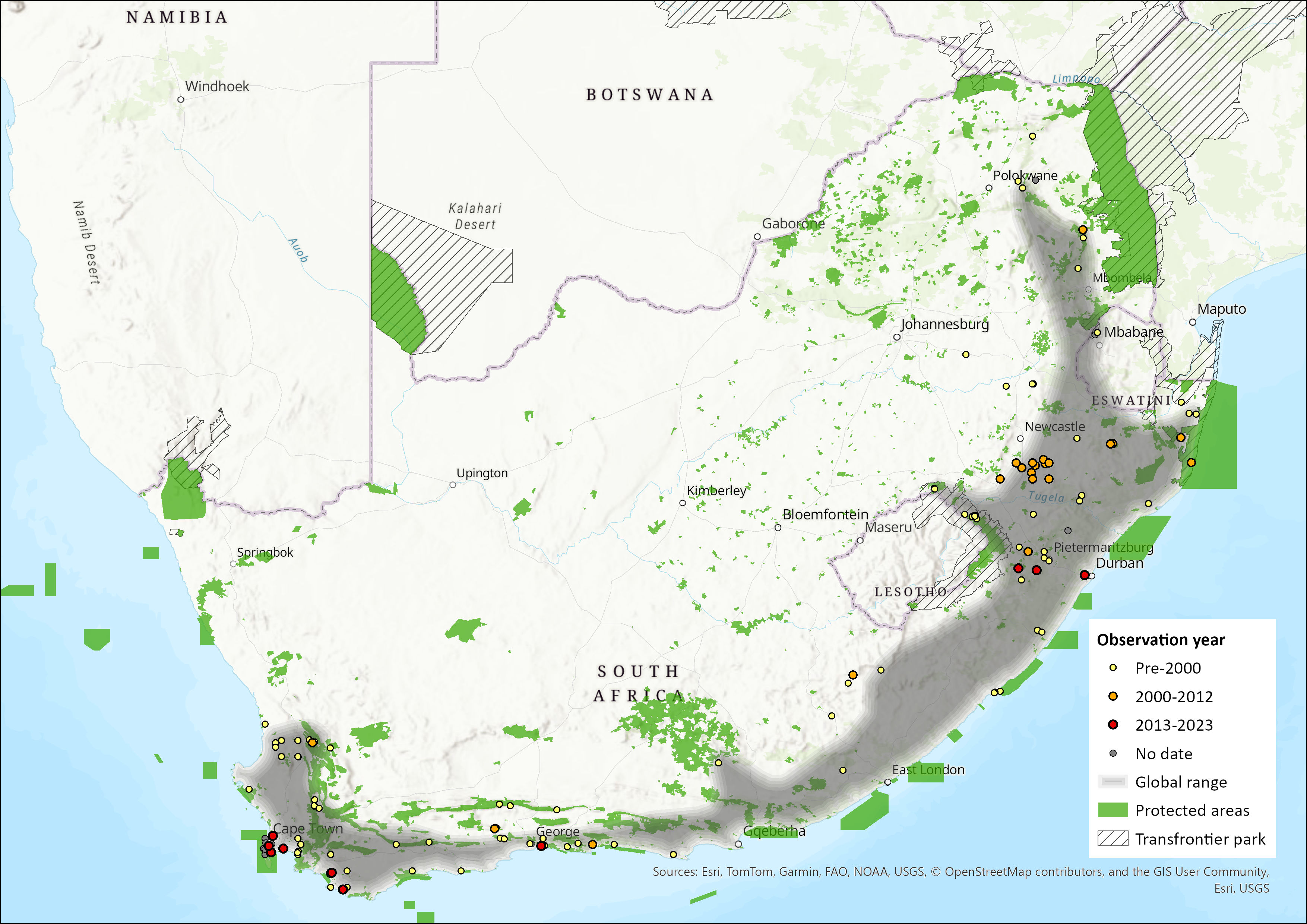Click the BOTSWANA country label
This screenshot has height=924, width=1307.
pos(649,95)
